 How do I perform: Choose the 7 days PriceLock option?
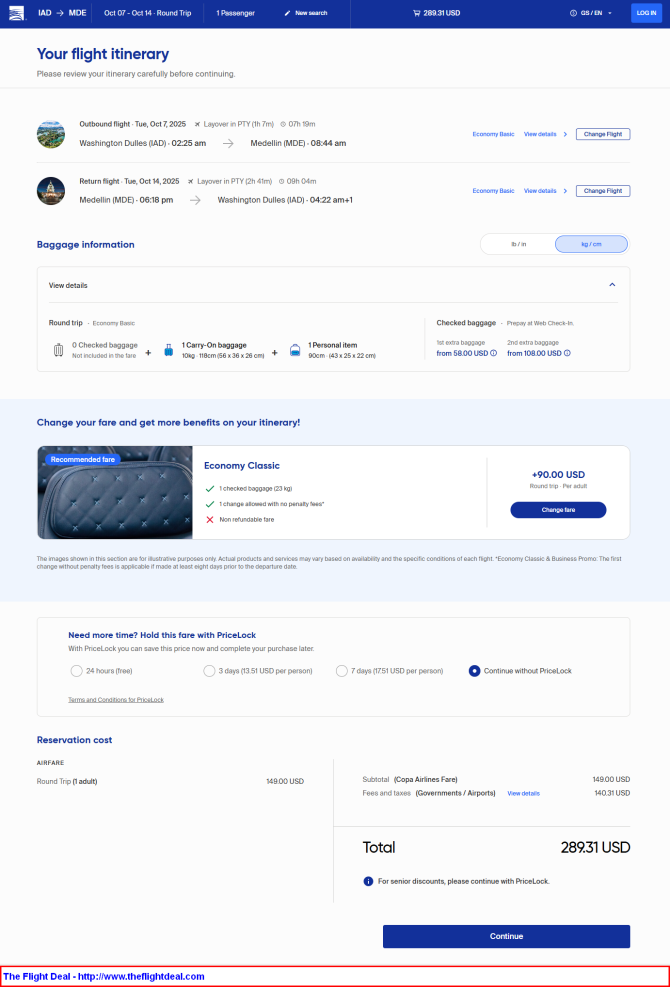341,671
